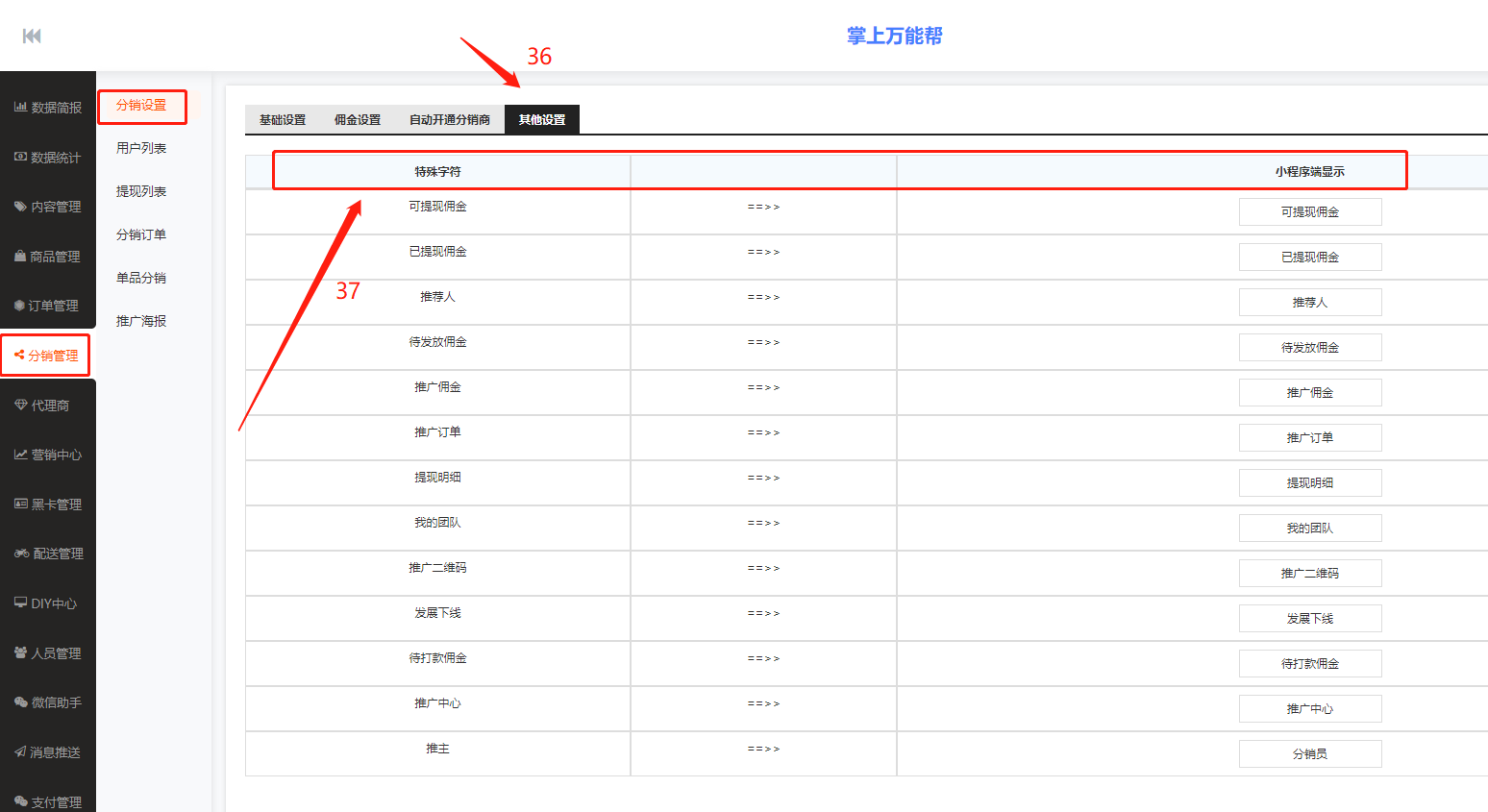Viewport: 1488px width, 812px height.
Task: Open 用户列表 in the submenu
Action: click(141, 148)
